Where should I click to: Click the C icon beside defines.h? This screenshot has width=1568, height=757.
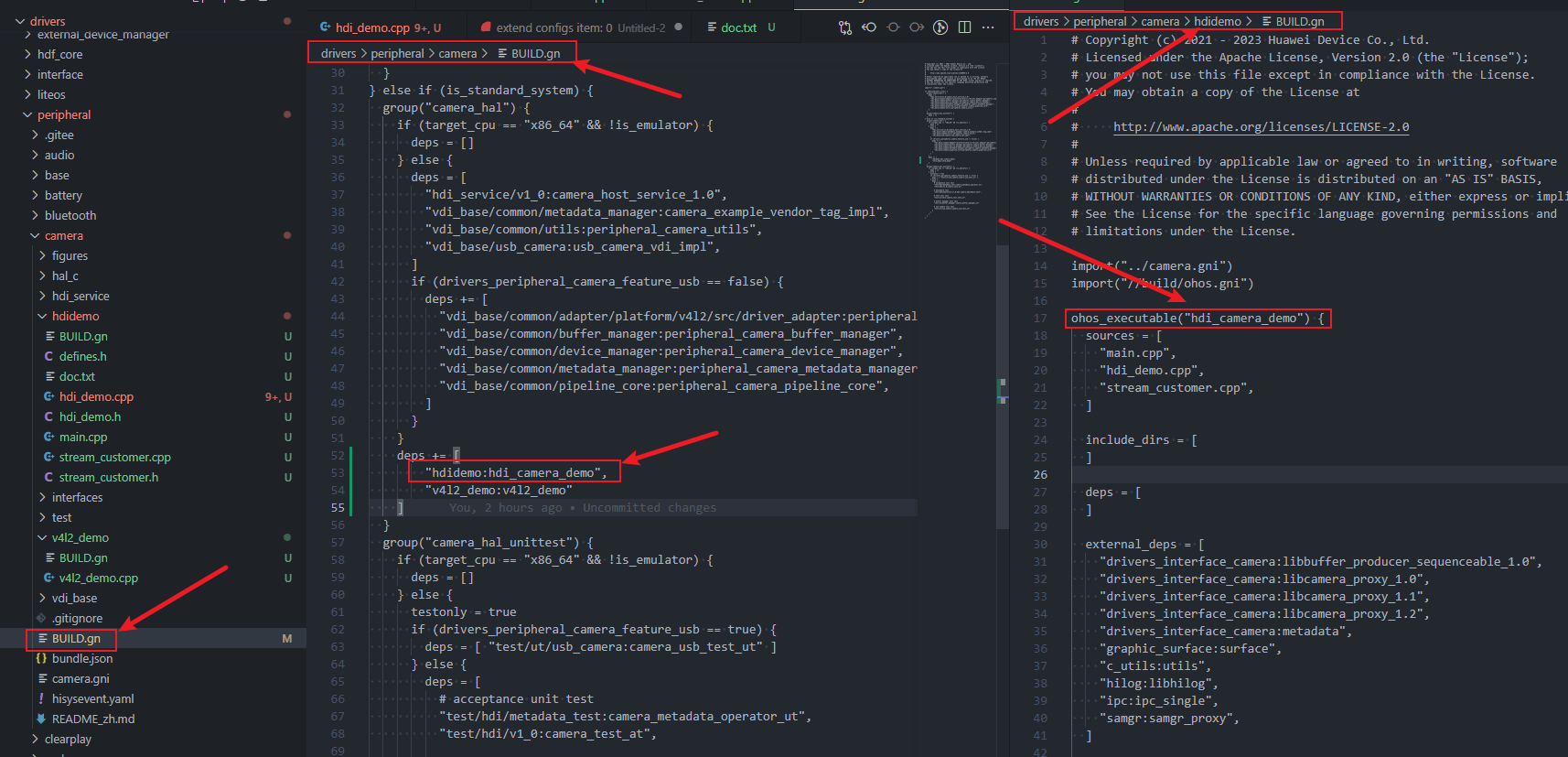pyautogui.click(x=48, y=356)
